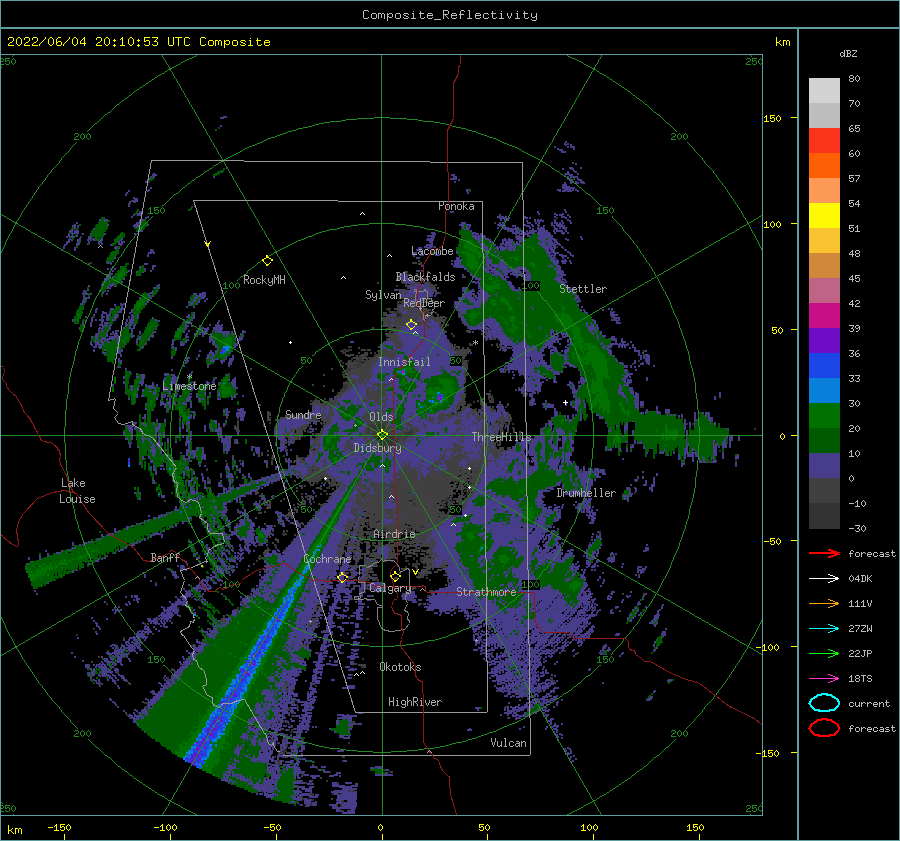The width and height of the screenshot is (900, 841).
Task: Click the km label at bottom left
Action: point(14,830)
